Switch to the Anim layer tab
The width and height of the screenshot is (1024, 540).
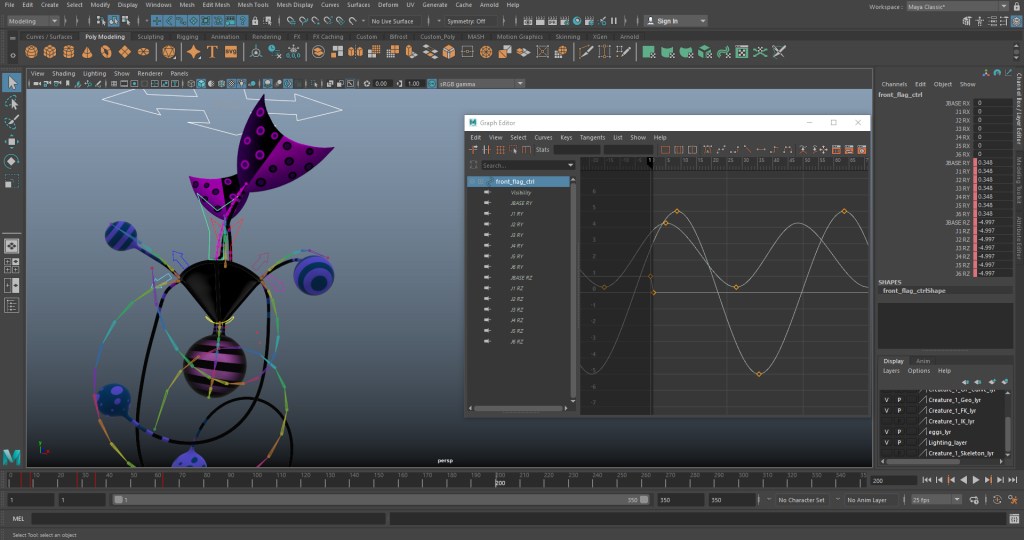click(x=922, y=361)
